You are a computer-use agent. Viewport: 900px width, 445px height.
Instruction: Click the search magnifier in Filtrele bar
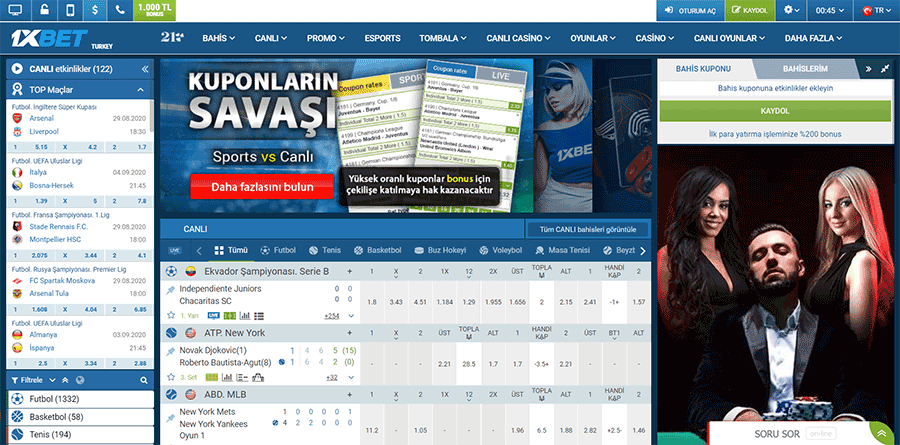[144, 380]
